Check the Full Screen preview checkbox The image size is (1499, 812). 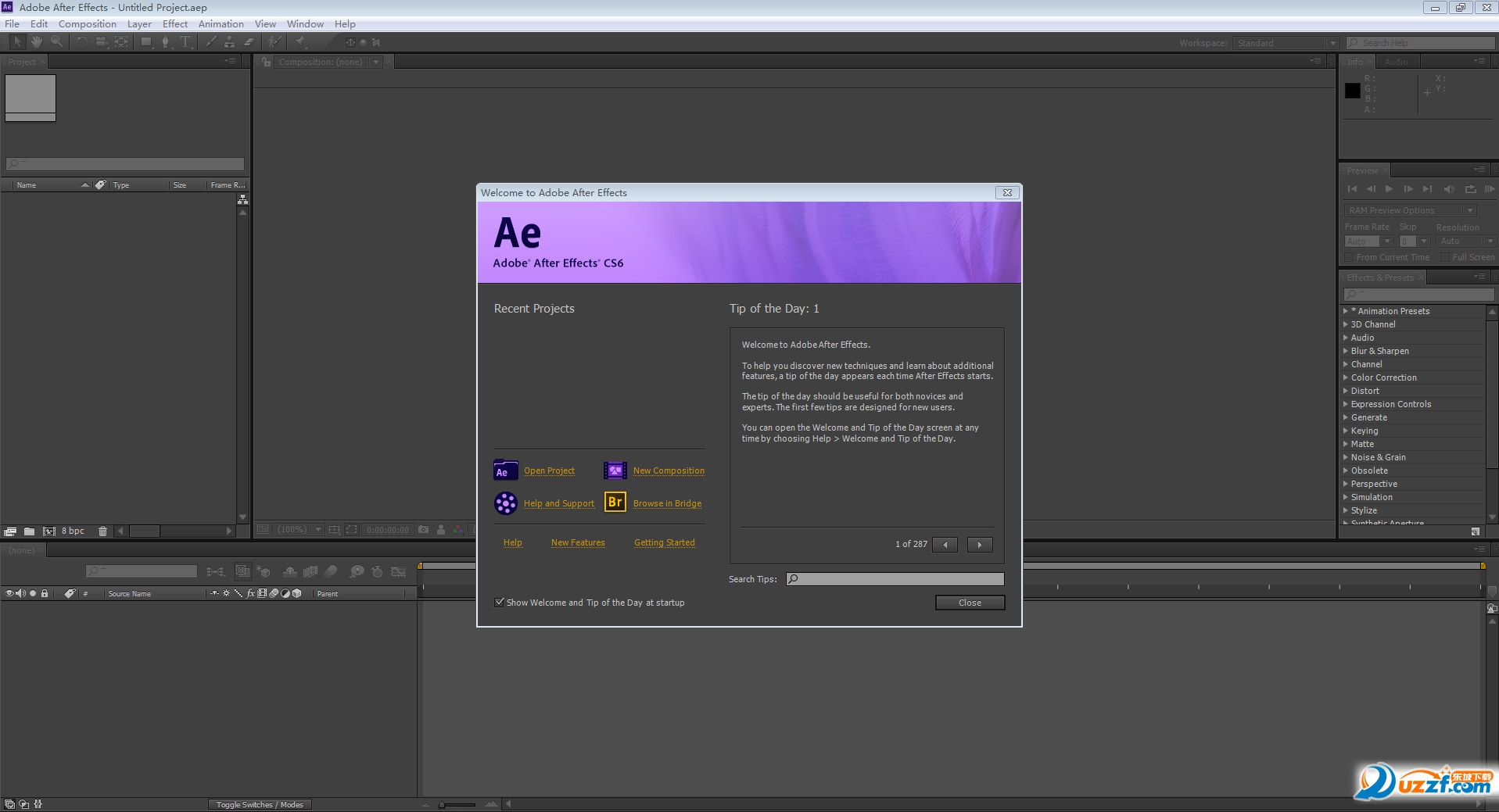coord(1445,257)
